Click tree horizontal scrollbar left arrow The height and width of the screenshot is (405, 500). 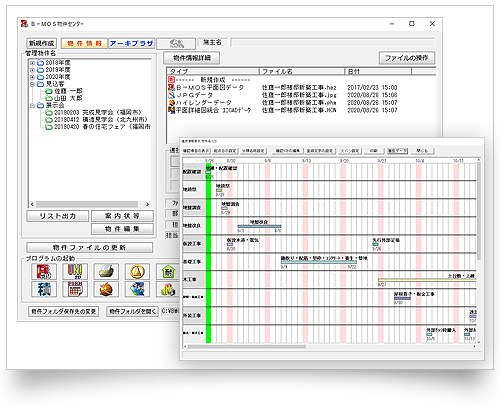coord(32,204)
